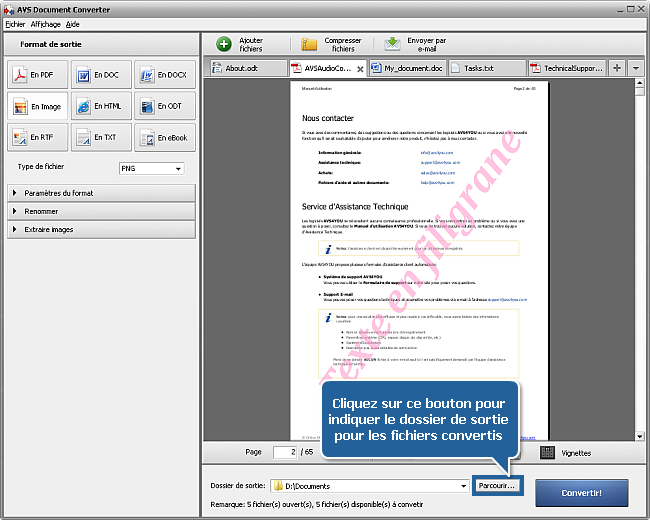
Task: Choose the En ODT output format
Action: click(165, 106)
